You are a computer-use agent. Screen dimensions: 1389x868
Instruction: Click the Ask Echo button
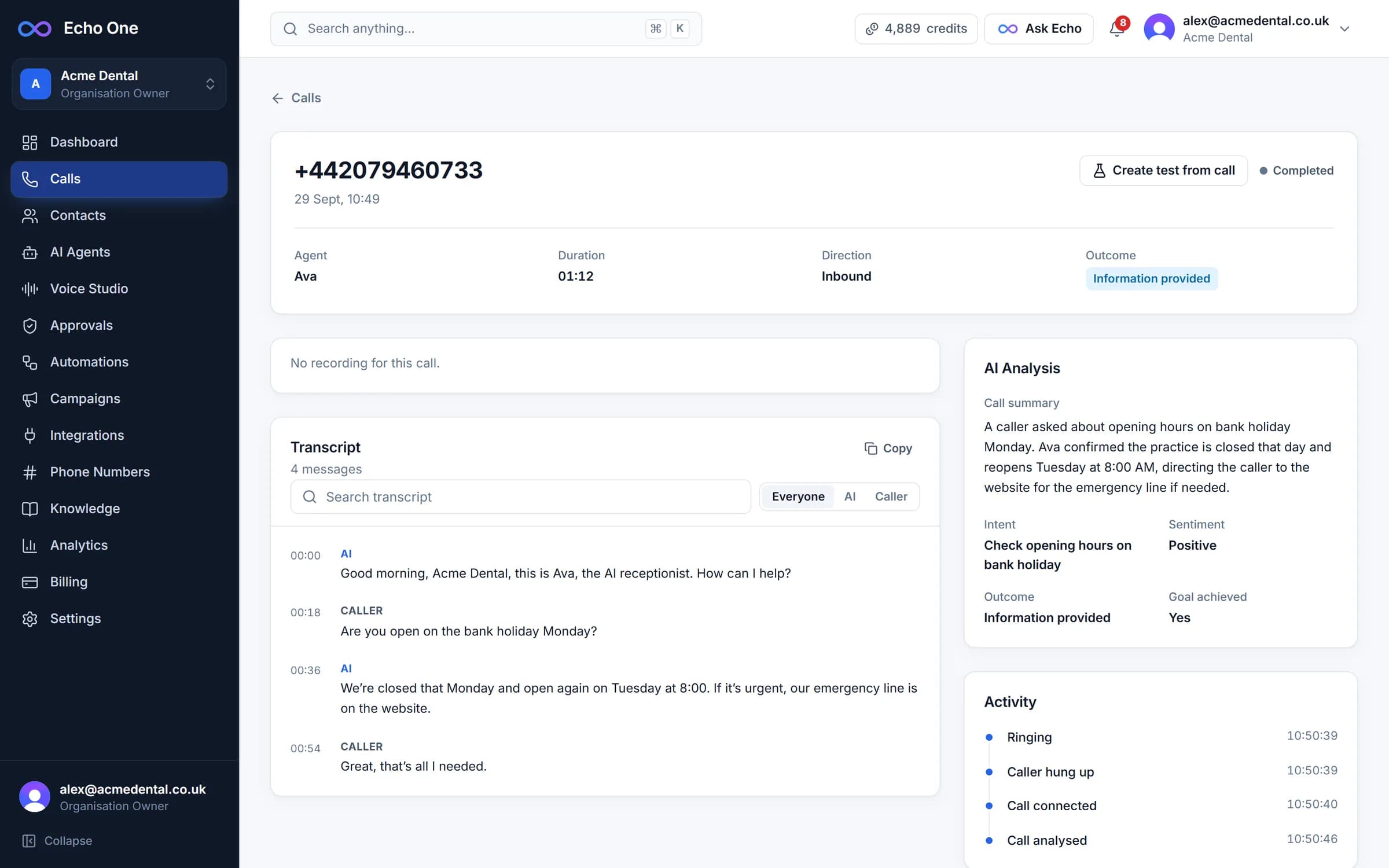pyautogui.click(x=1039, y=29)
